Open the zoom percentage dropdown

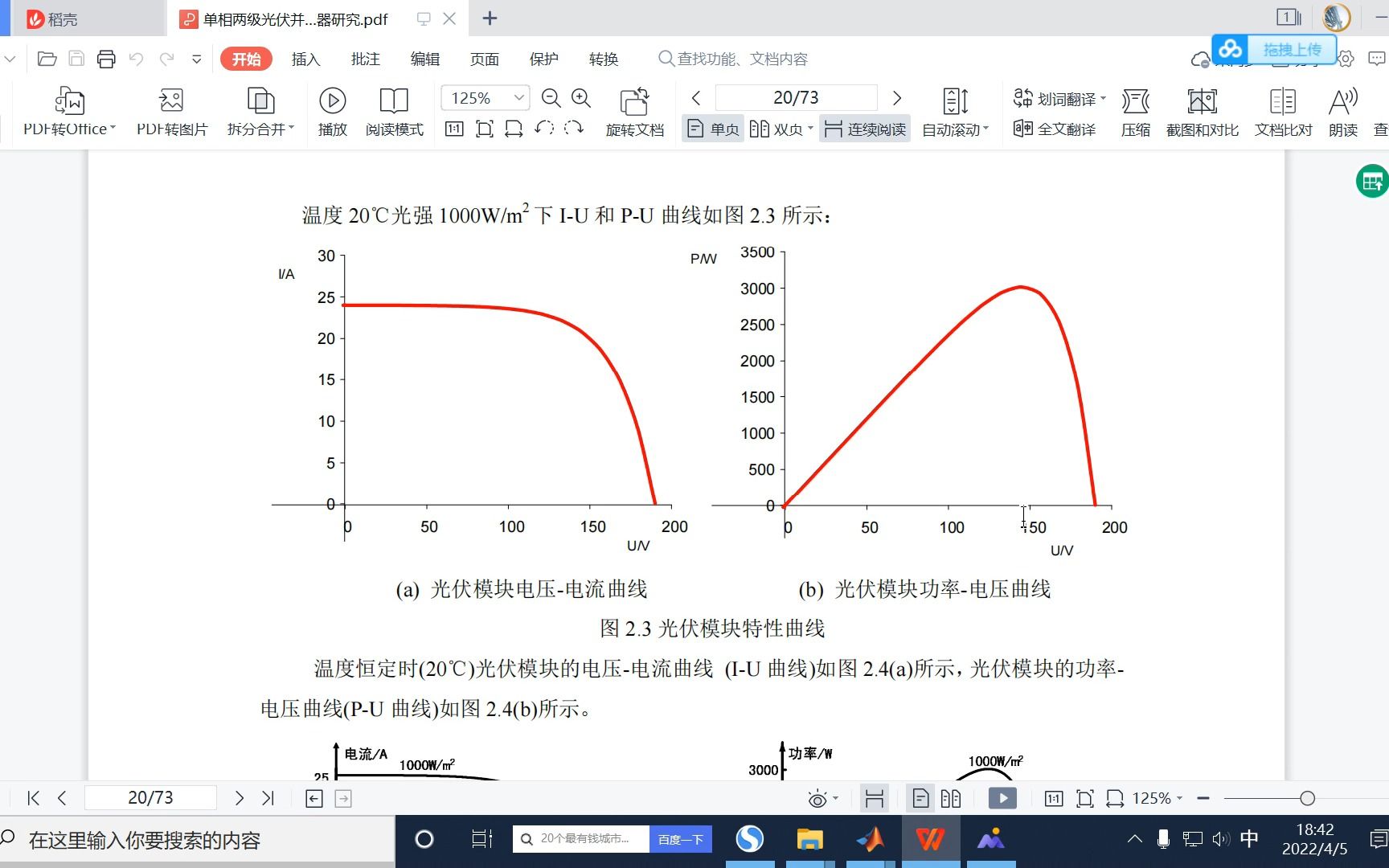point(521,97)
